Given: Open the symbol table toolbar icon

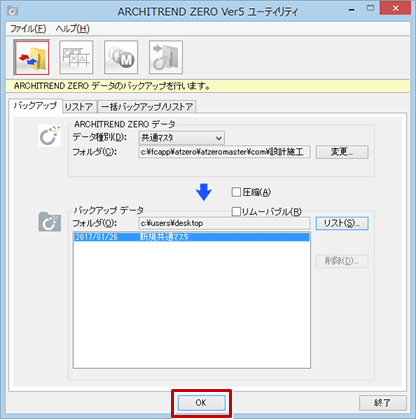Looking at the screenshot, I should pos(76,57).
